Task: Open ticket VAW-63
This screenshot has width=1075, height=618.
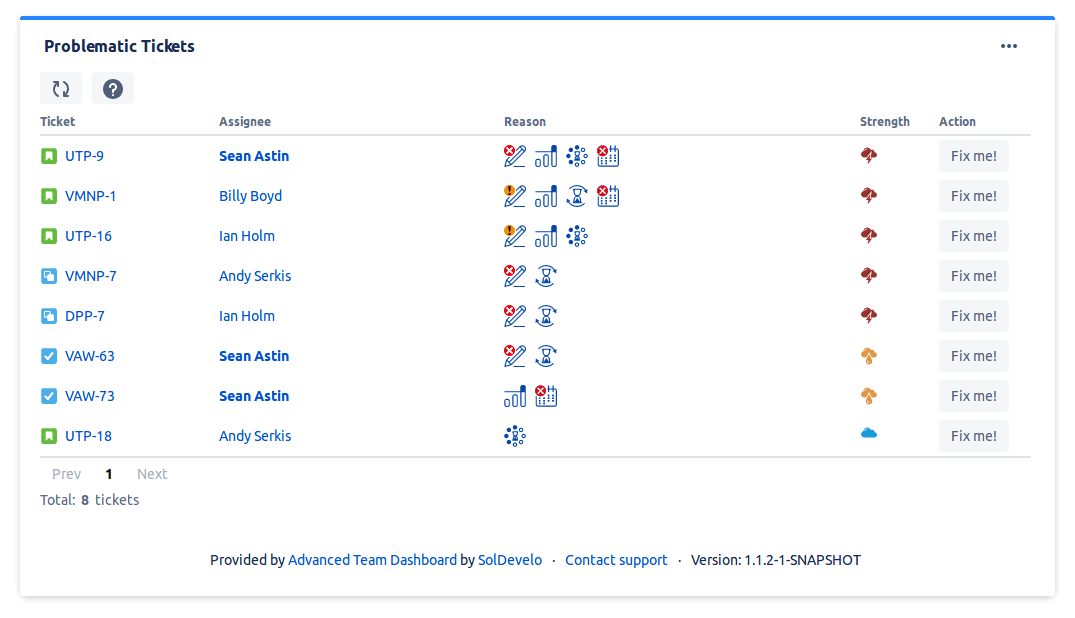Action: (90, 356)
